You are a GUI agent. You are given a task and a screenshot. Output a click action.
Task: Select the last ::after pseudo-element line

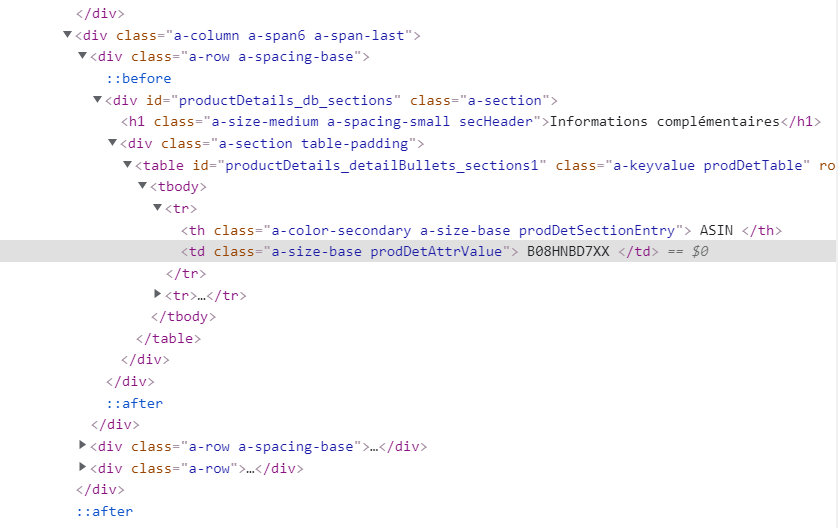click(x=104, y=511)
